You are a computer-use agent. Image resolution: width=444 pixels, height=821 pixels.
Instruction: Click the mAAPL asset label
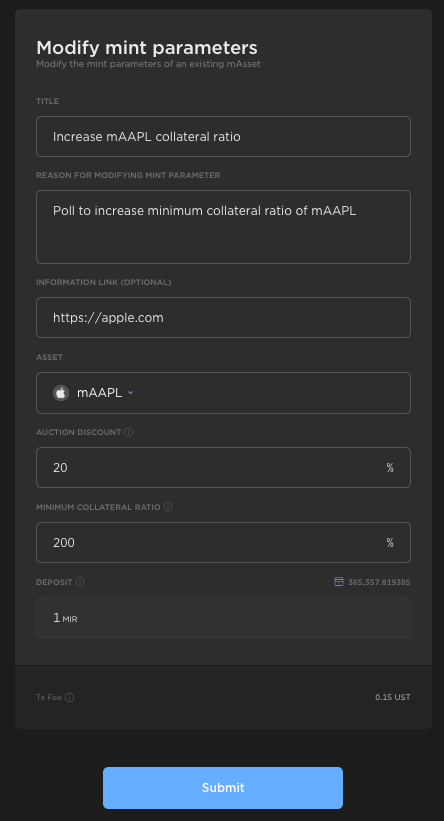[x=99, y=393]
